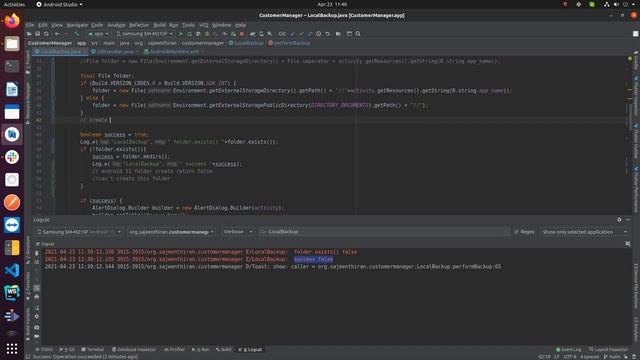This screenshot has height=360, width=640.
Task: Click the CustomerManager breadcrumb
Action: click(x=50, y=43)
